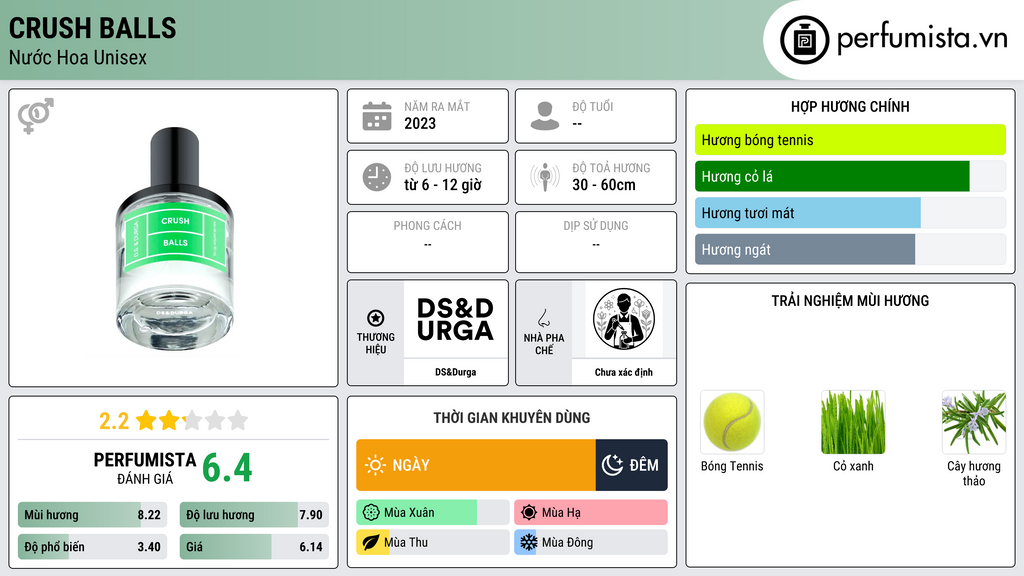Click the Hương bóng tennis accord bar

[x=850, y=140]
